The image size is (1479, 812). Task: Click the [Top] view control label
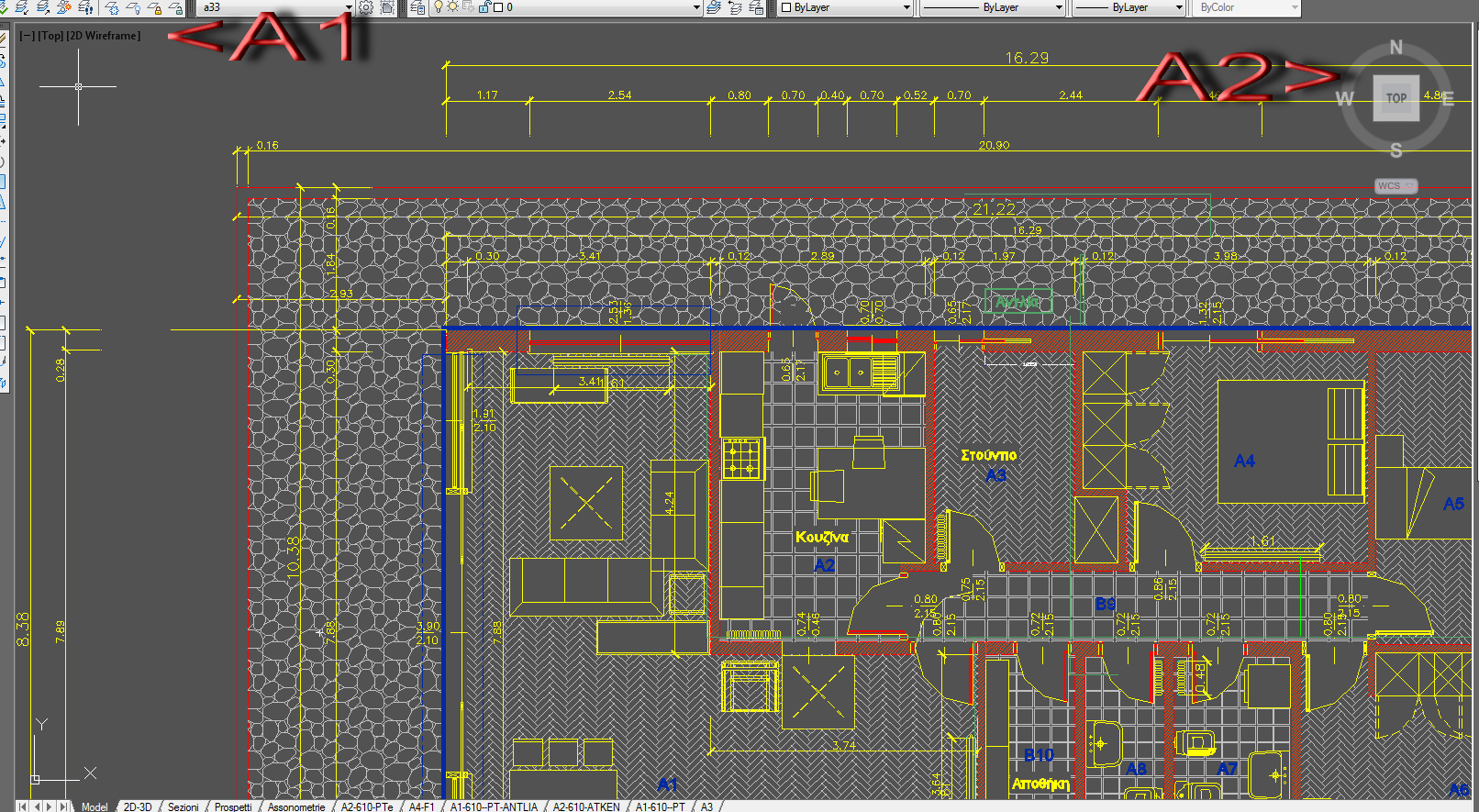[x=50, y=36]
